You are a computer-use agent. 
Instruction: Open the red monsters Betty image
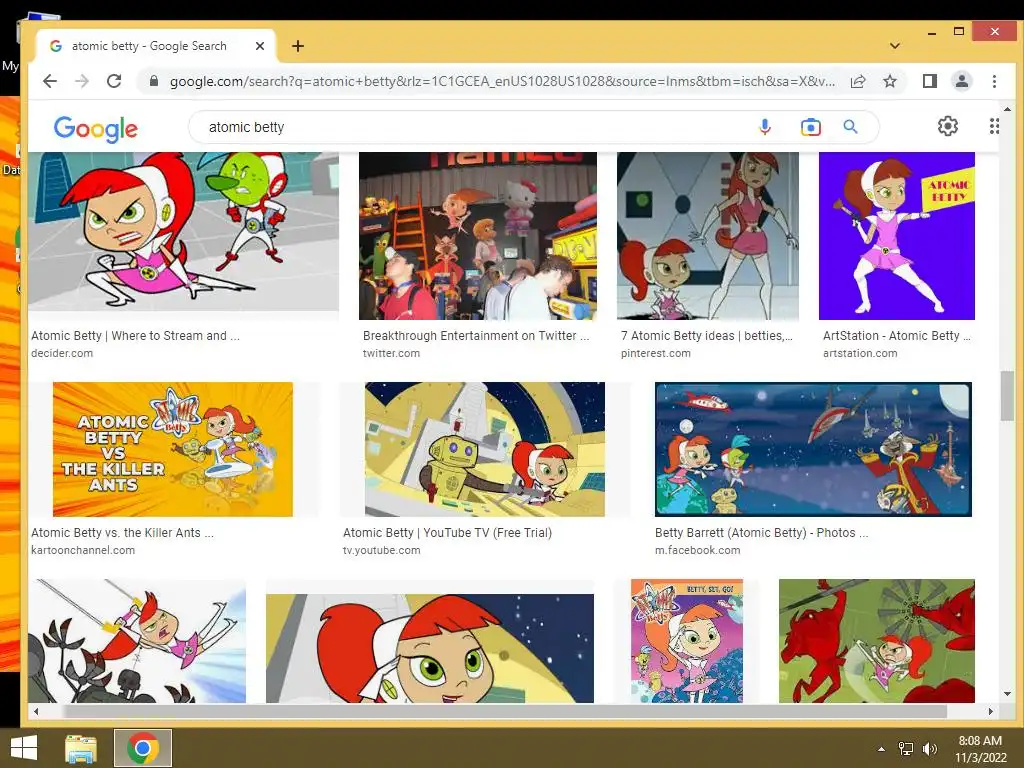pyautogui.click(x=877, y=641)
